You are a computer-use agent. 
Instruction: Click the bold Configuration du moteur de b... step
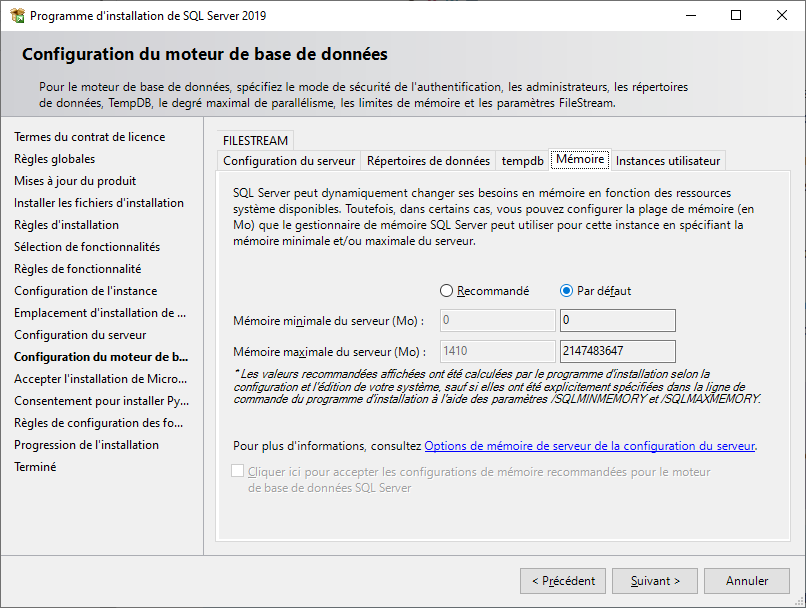pyautogui.click(x=101, y=357)
